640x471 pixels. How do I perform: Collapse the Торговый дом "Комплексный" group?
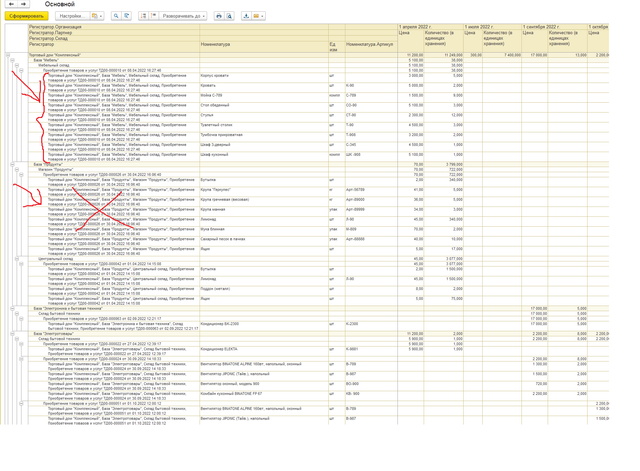pos(7,55)
